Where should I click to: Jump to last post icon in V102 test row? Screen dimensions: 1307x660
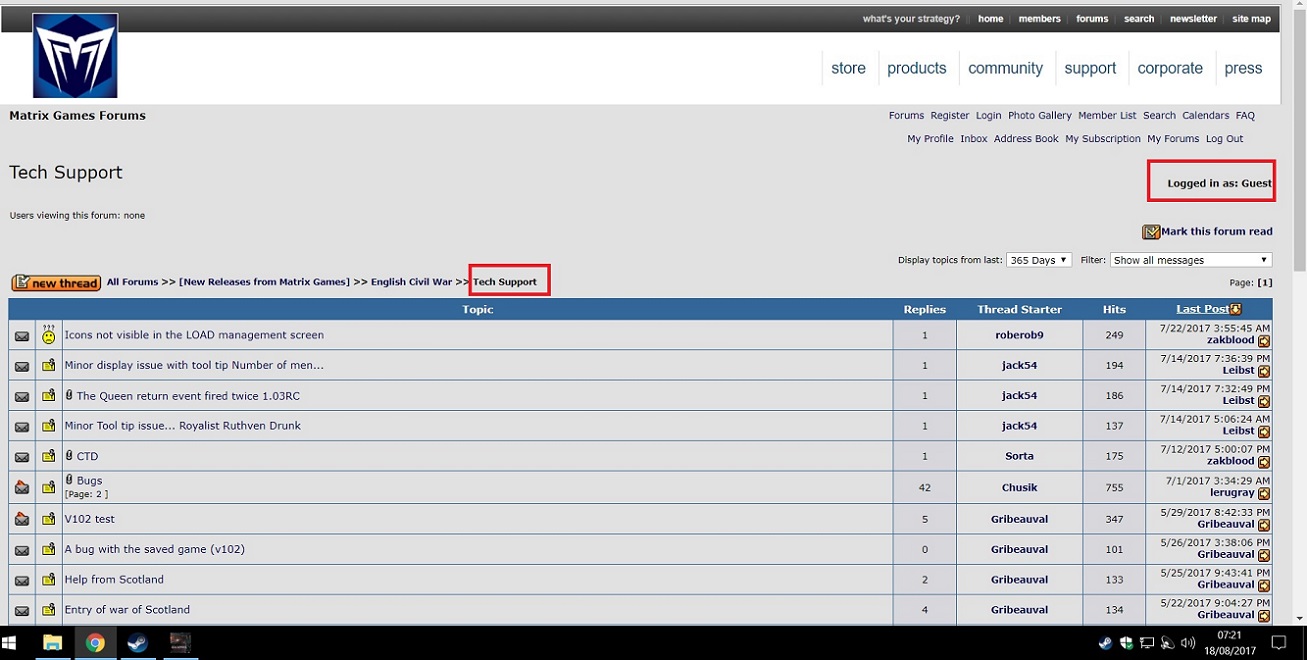tap(1264, 525)
